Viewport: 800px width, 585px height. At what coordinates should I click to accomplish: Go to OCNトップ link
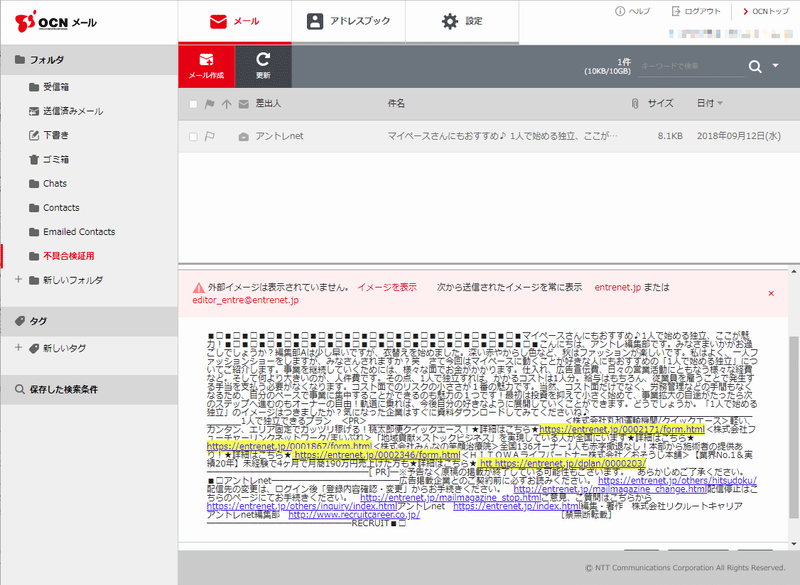pyautogui.click(x=766, y=11)
